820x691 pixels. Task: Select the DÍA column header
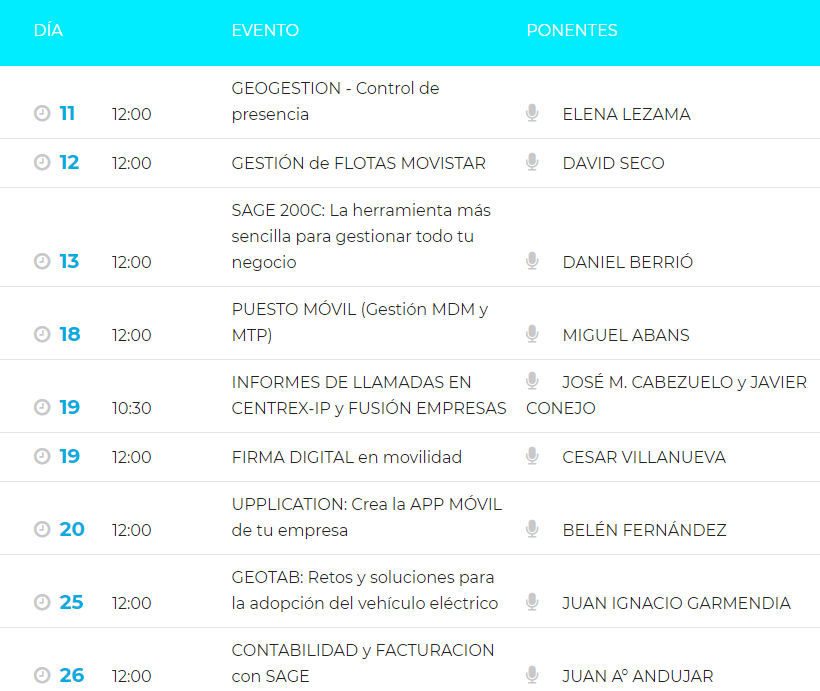[50, 30]
